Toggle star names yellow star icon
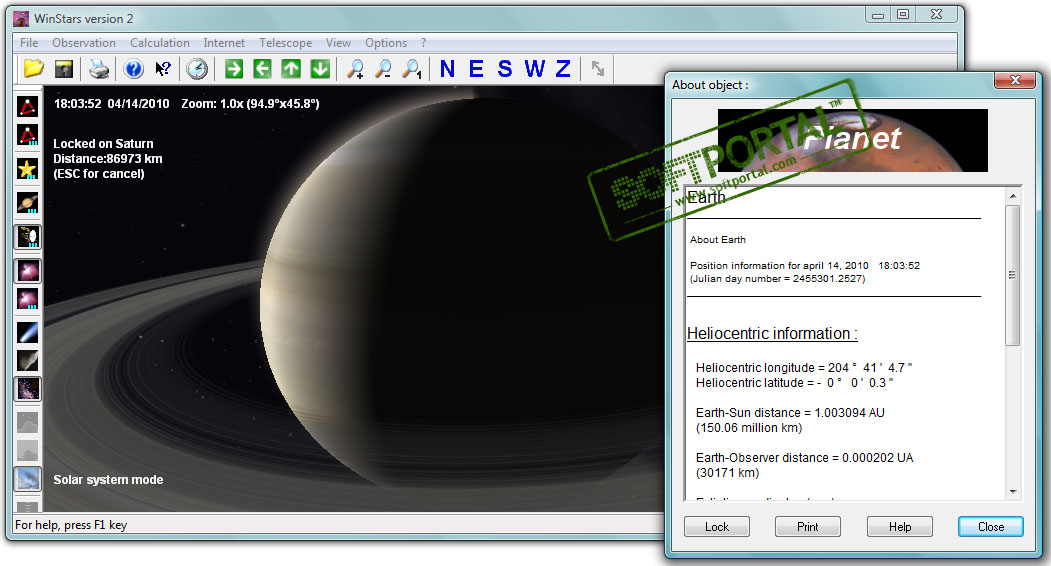 click(x=27, y=168)
